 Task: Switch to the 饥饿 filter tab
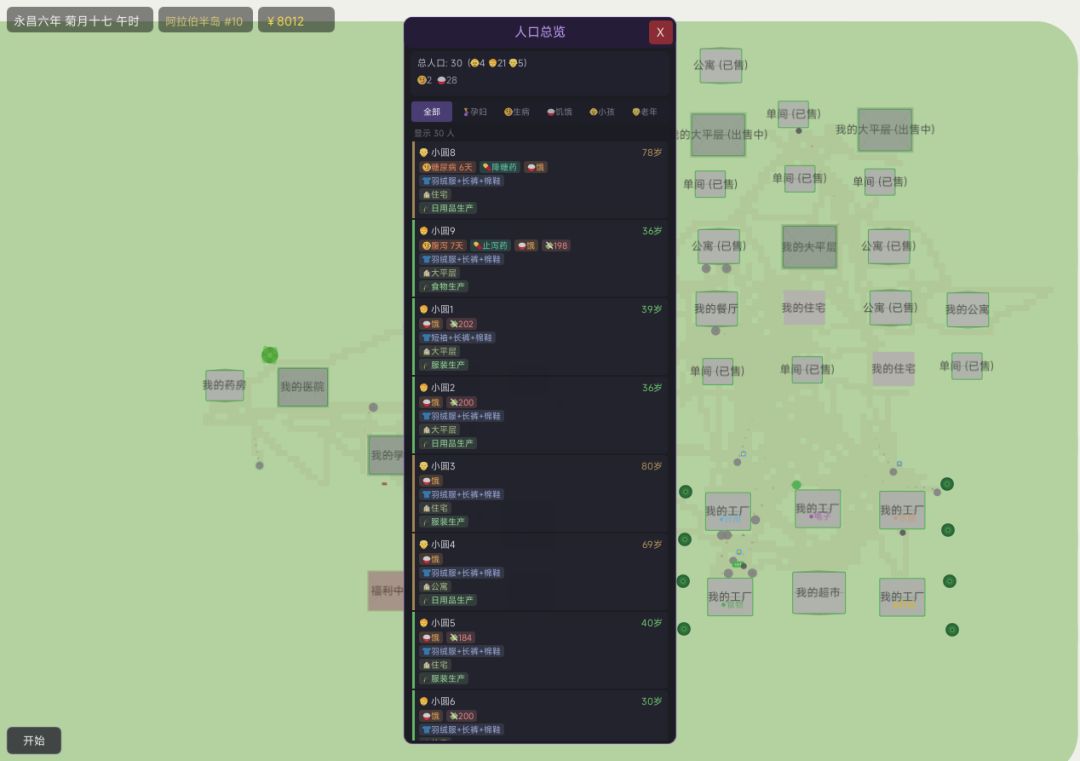(559, 112)
